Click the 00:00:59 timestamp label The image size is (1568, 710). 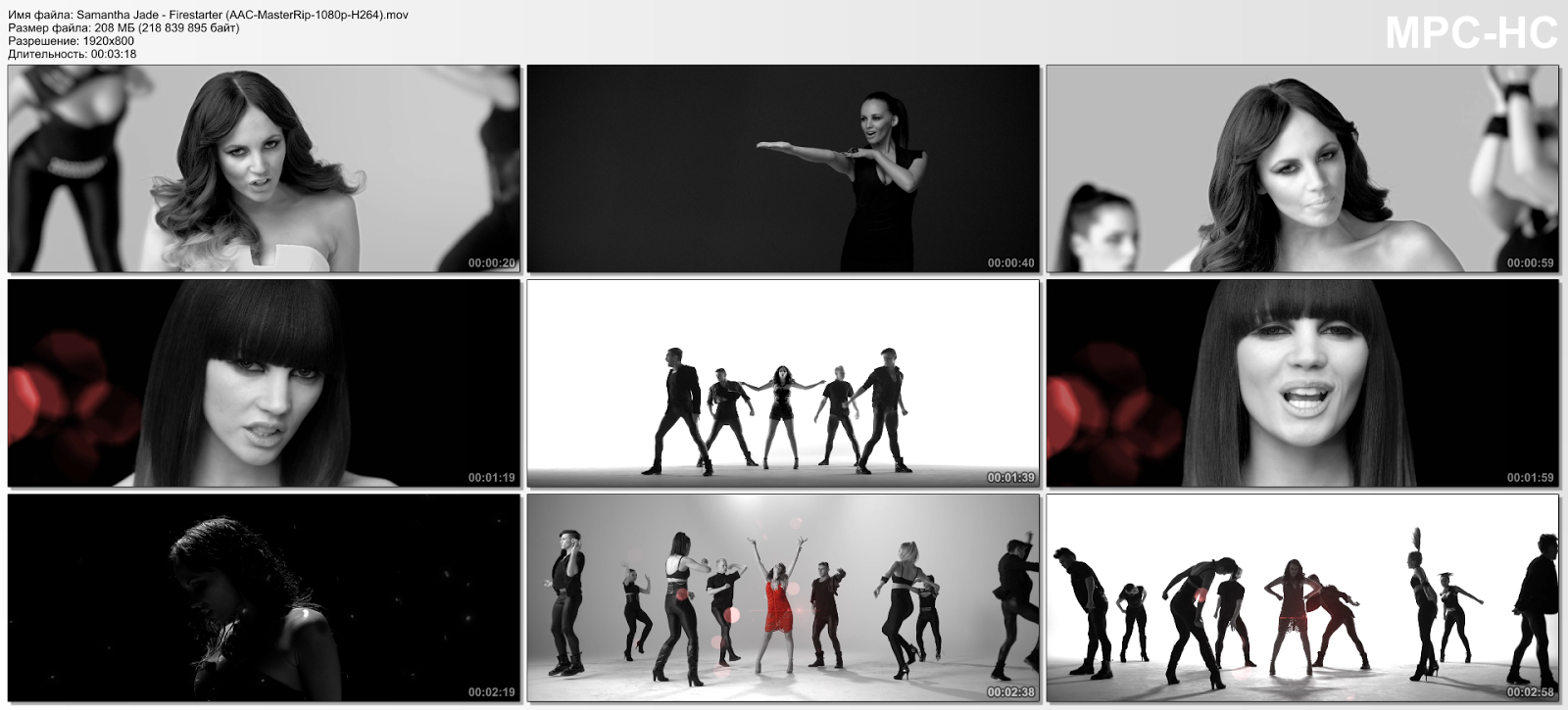click(x=1530, y=263)
